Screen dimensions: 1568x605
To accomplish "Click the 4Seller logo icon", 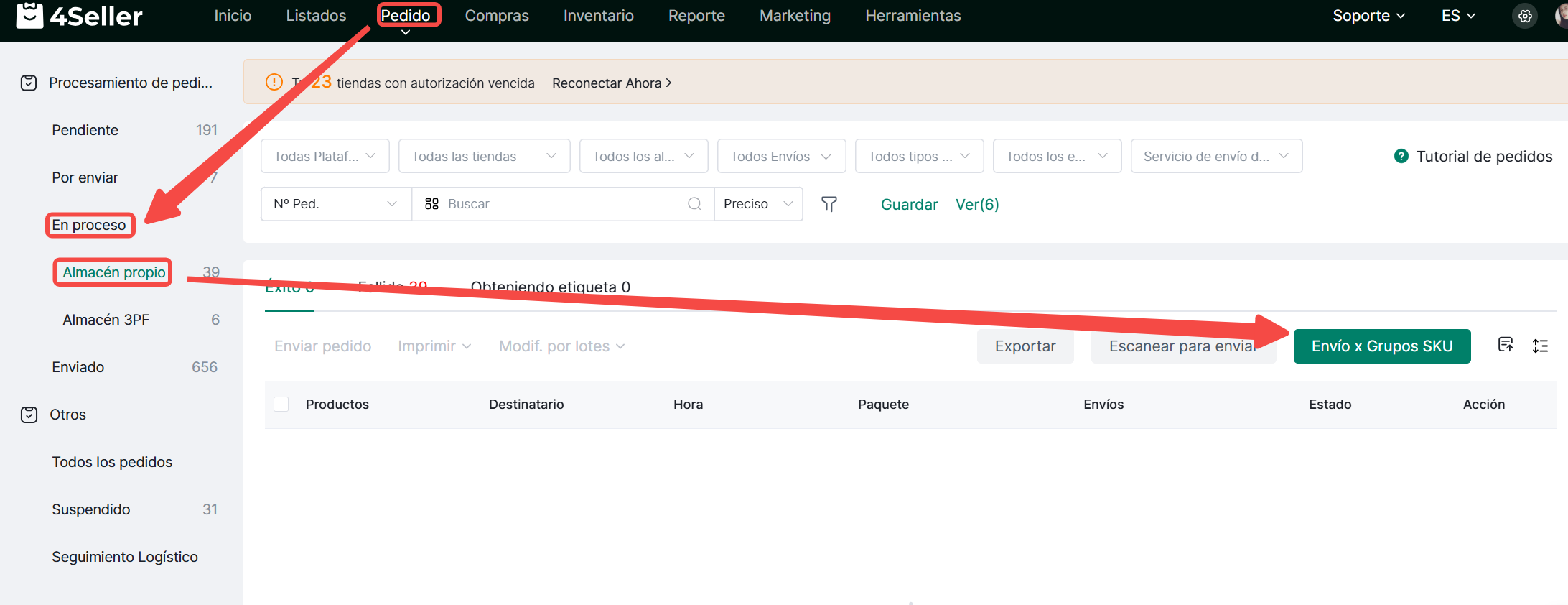I will tap(29, 15).
